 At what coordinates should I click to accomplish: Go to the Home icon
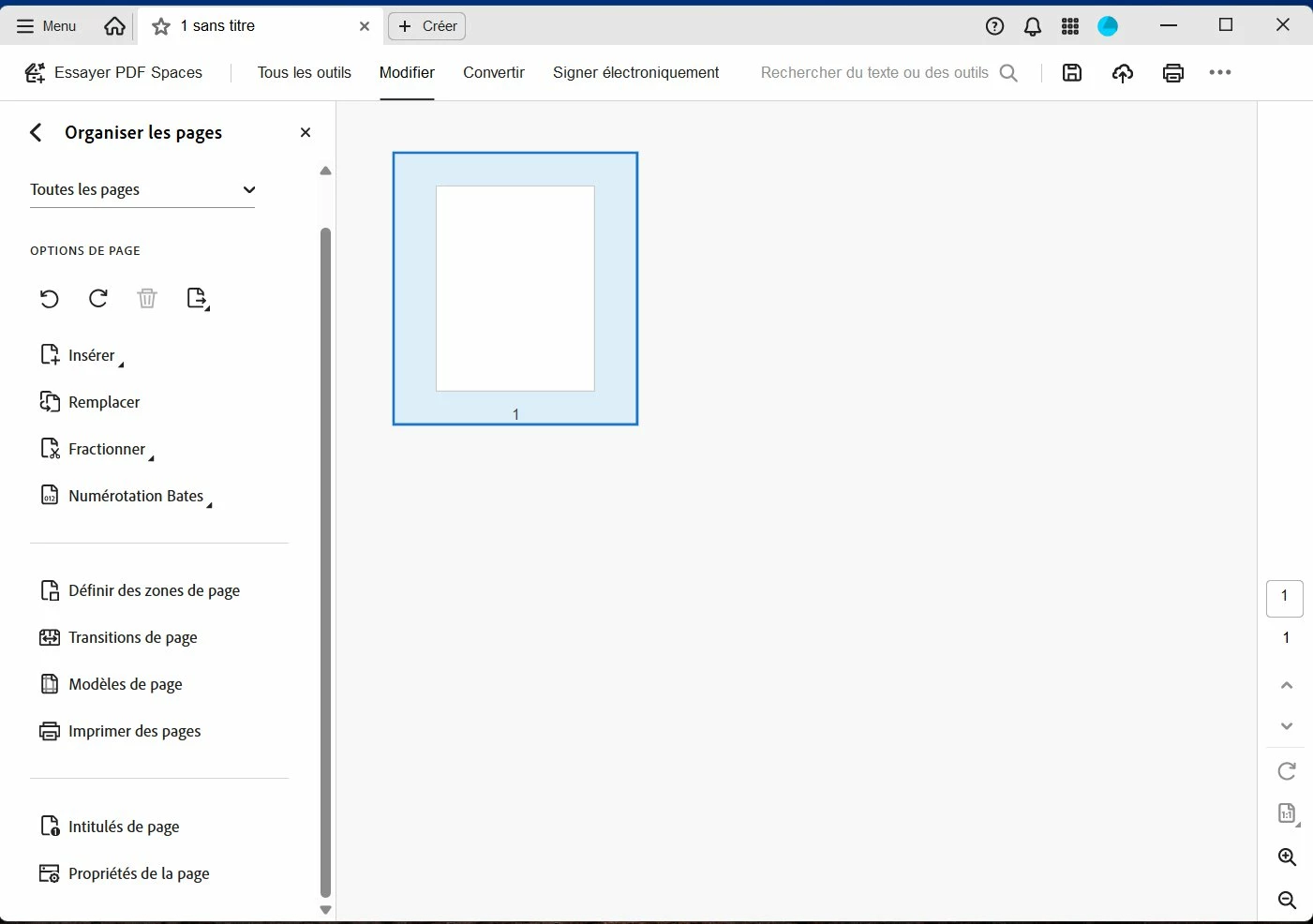114,26
